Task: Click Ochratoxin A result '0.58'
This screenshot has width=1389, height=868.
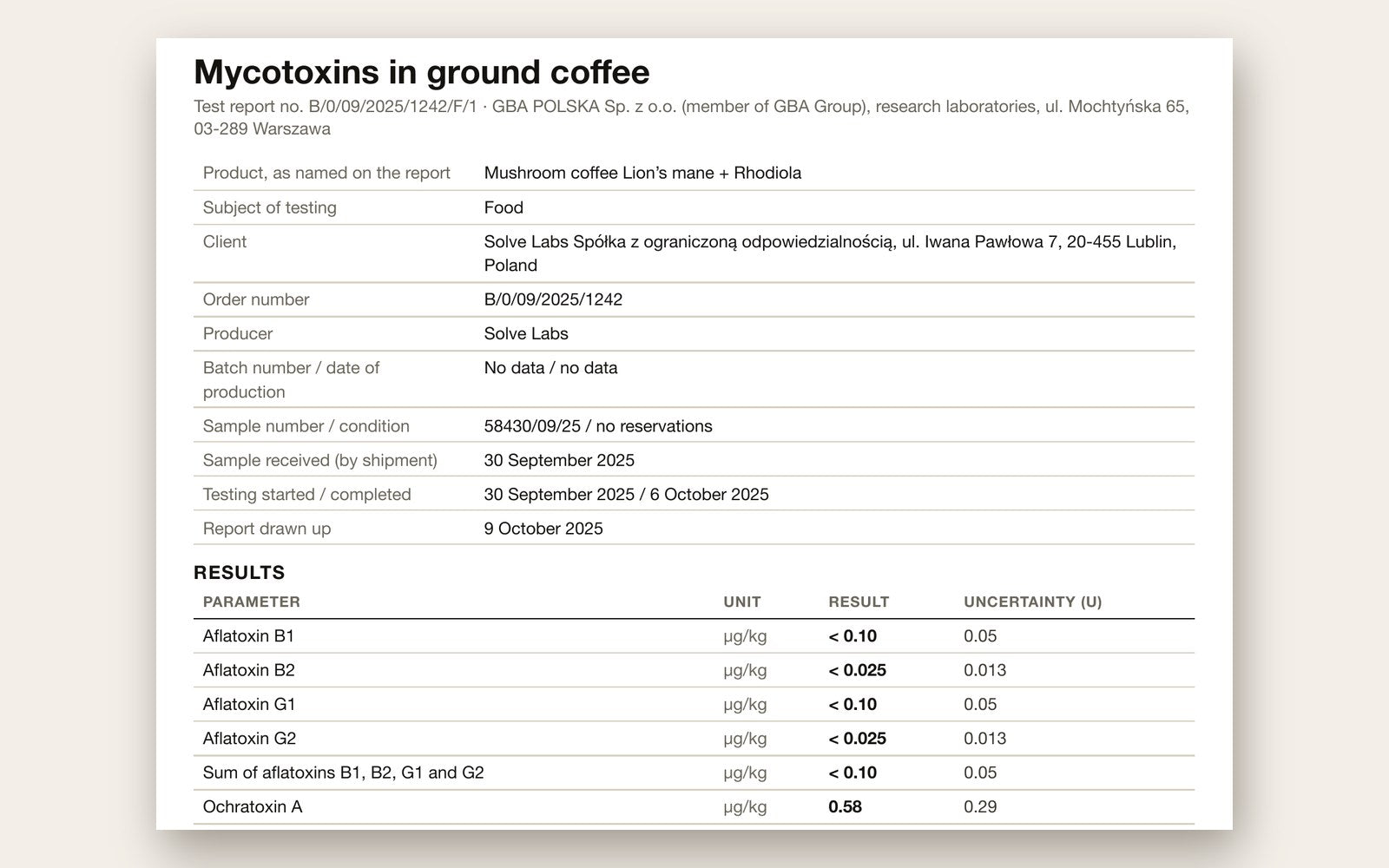Action: pyautogui.click(x=845, y=807)
